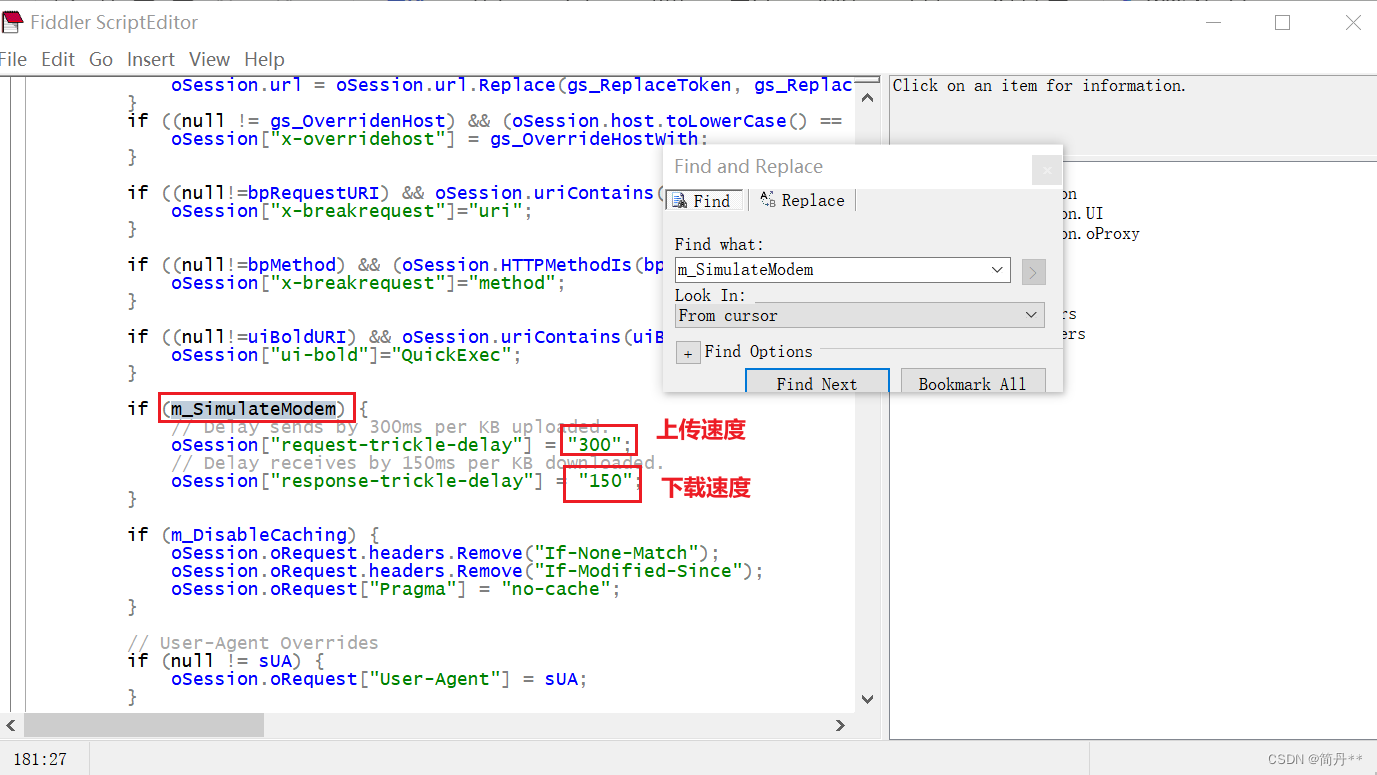Open the Insert menu
This screenshot has height=775, width=1377.
coord(151,59)
